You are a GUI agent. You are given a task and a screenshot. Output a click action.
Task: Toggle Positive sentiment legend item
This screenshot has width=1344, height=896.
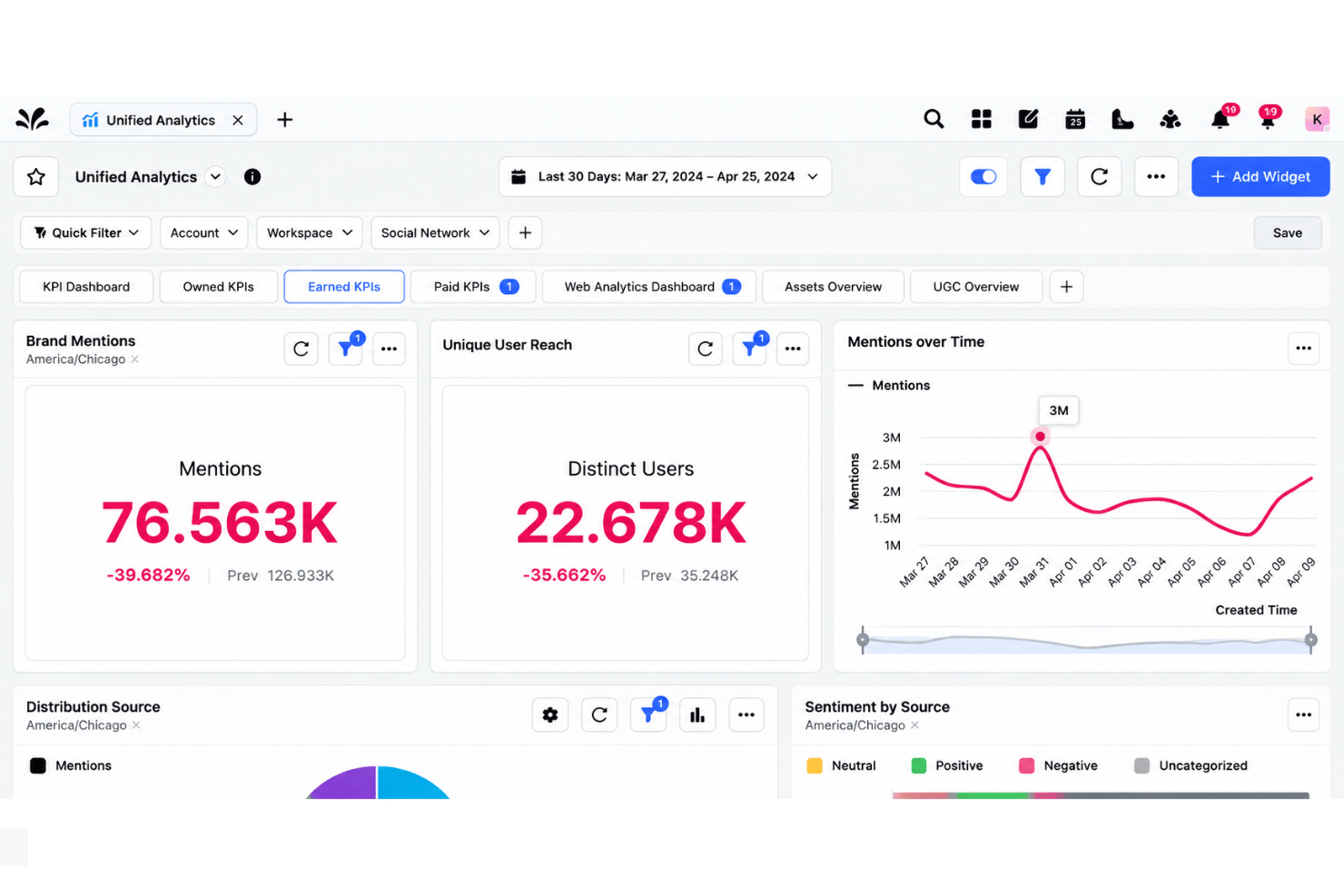coord(947,765)
